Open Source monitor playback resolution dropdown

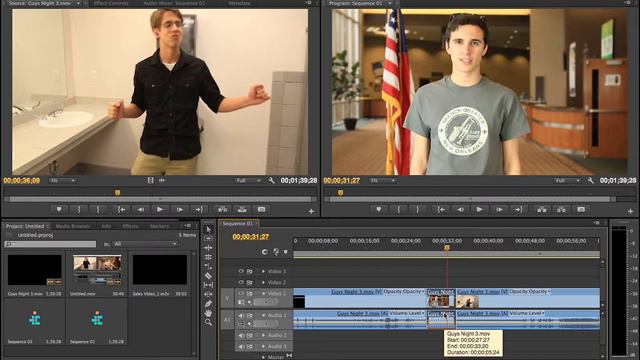(x=248, y=180)
